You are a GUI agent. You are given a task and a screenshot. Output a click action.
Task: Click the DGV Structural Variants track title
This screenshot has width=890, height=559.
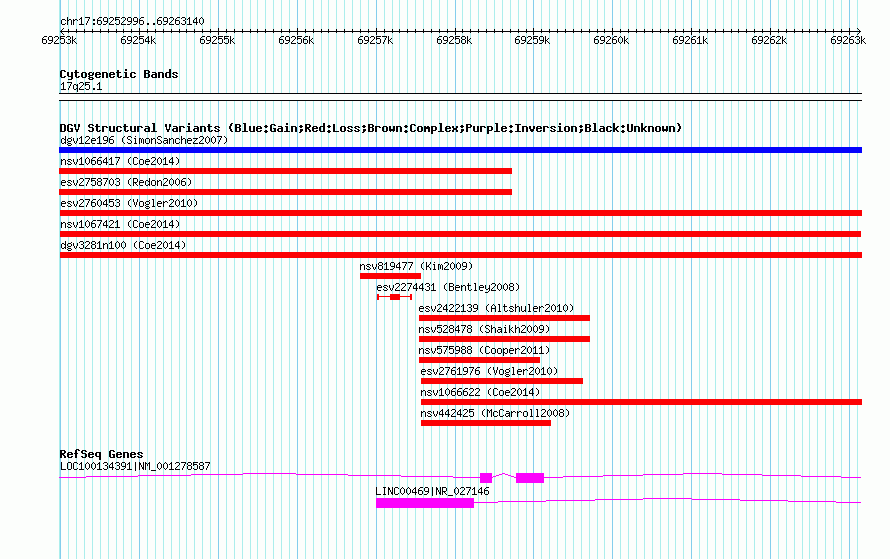[371, 128]
